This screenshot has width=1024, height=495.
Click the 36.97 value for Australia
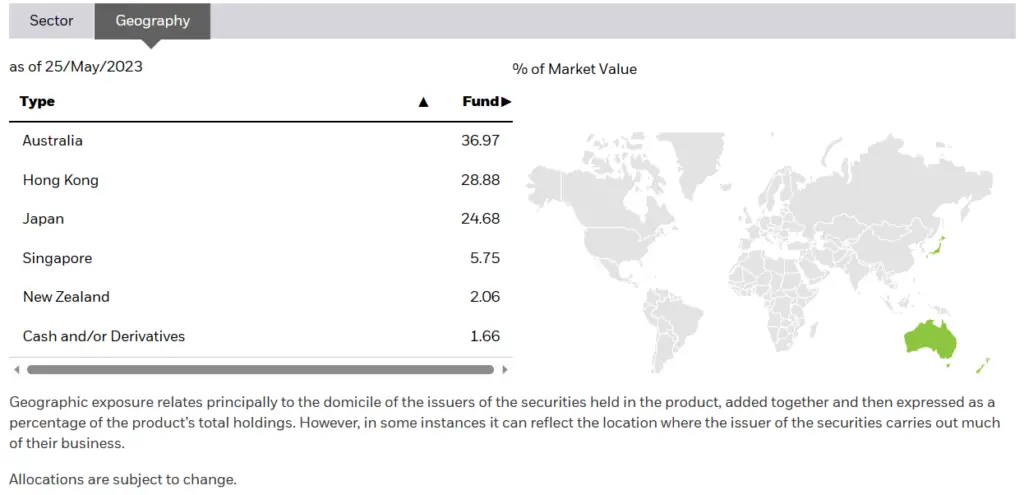pyautogui.click(x=480, y=140)
